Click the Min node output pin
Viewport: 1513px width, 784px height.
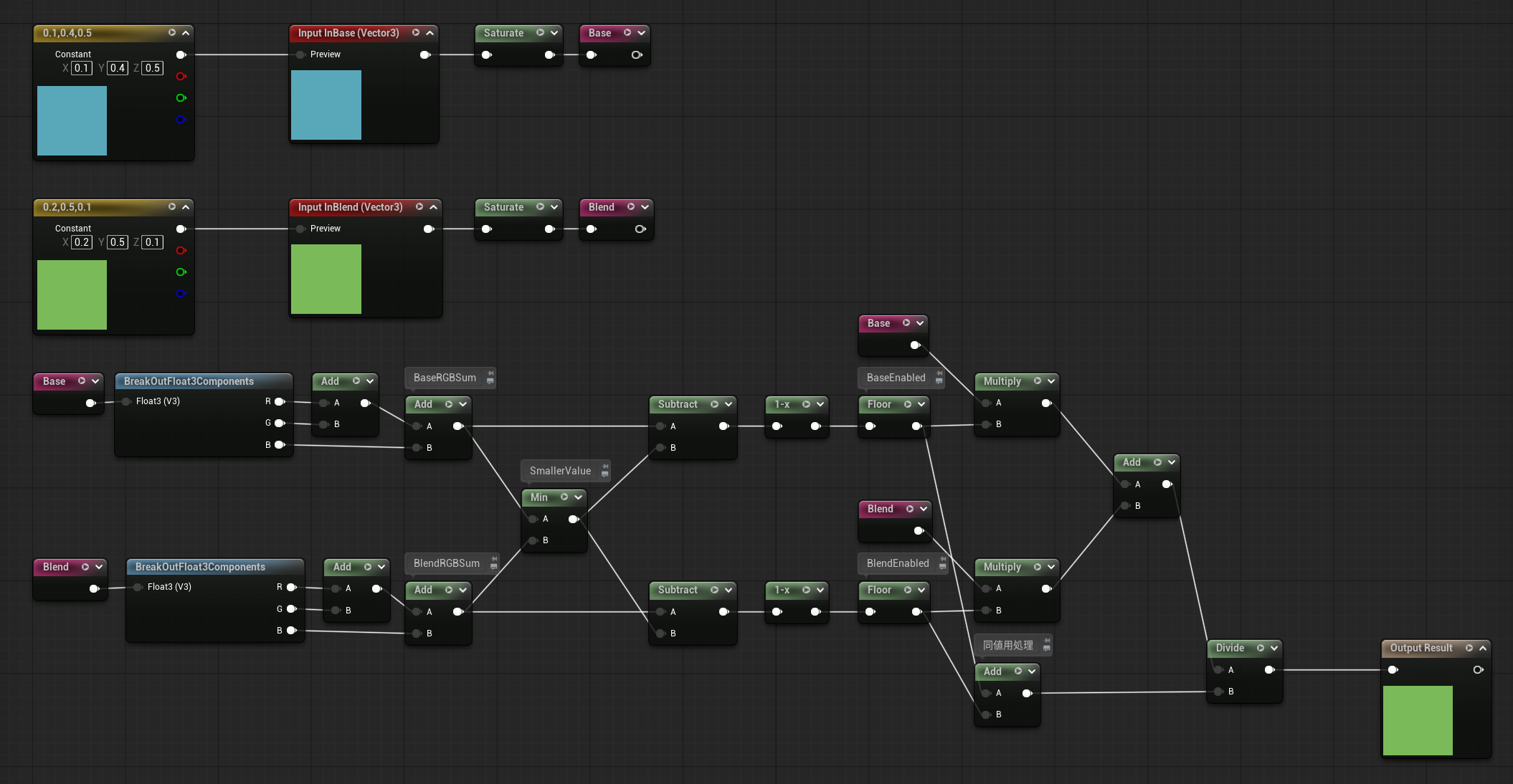573,519
